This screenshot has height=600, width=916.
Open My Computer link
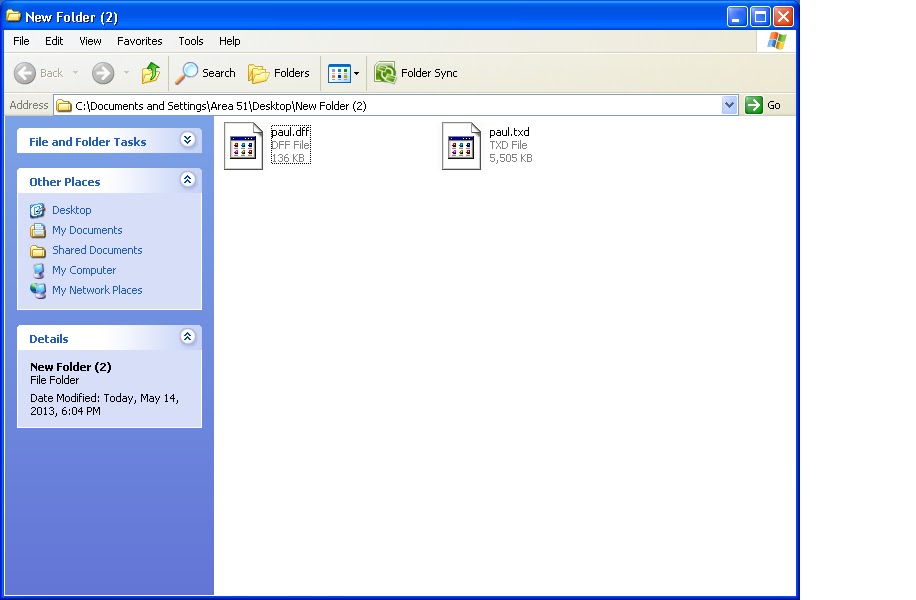84,270
